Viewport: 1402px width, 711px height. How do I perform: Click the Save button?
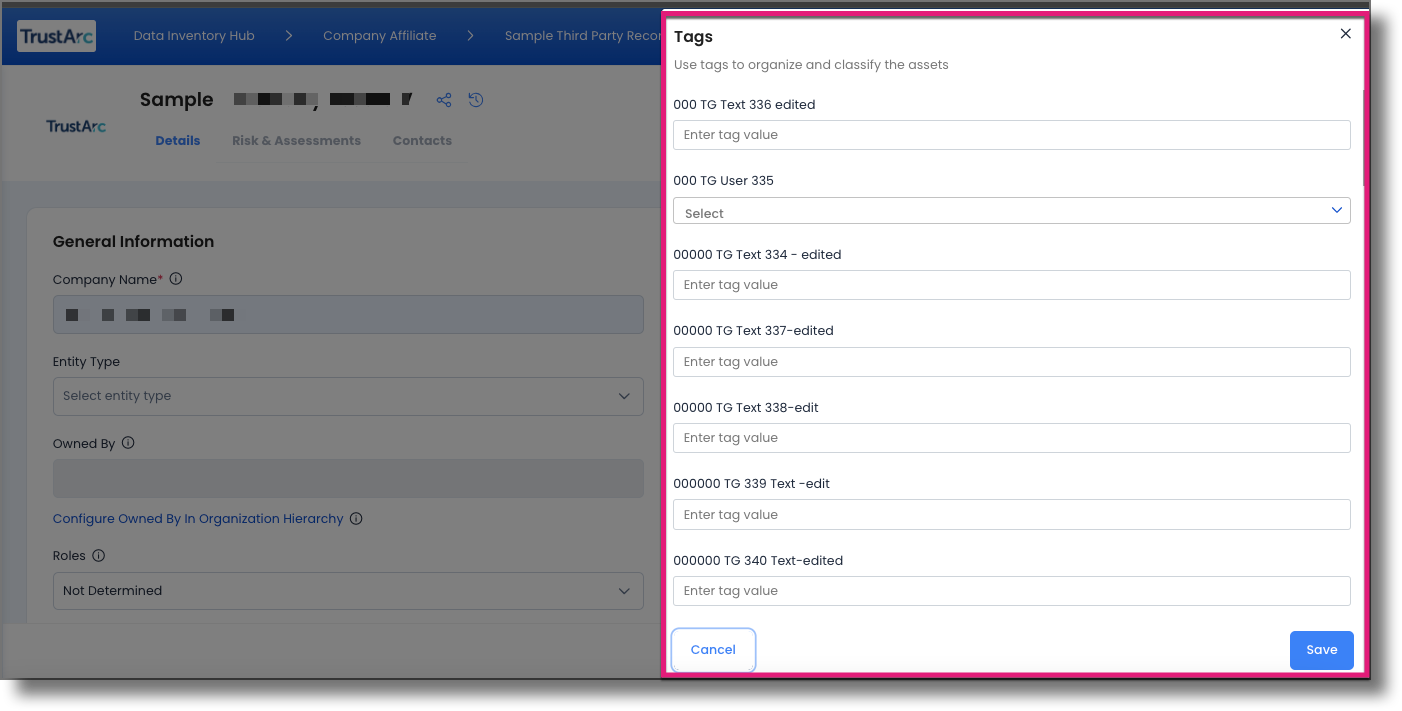tap(1321, 650)
